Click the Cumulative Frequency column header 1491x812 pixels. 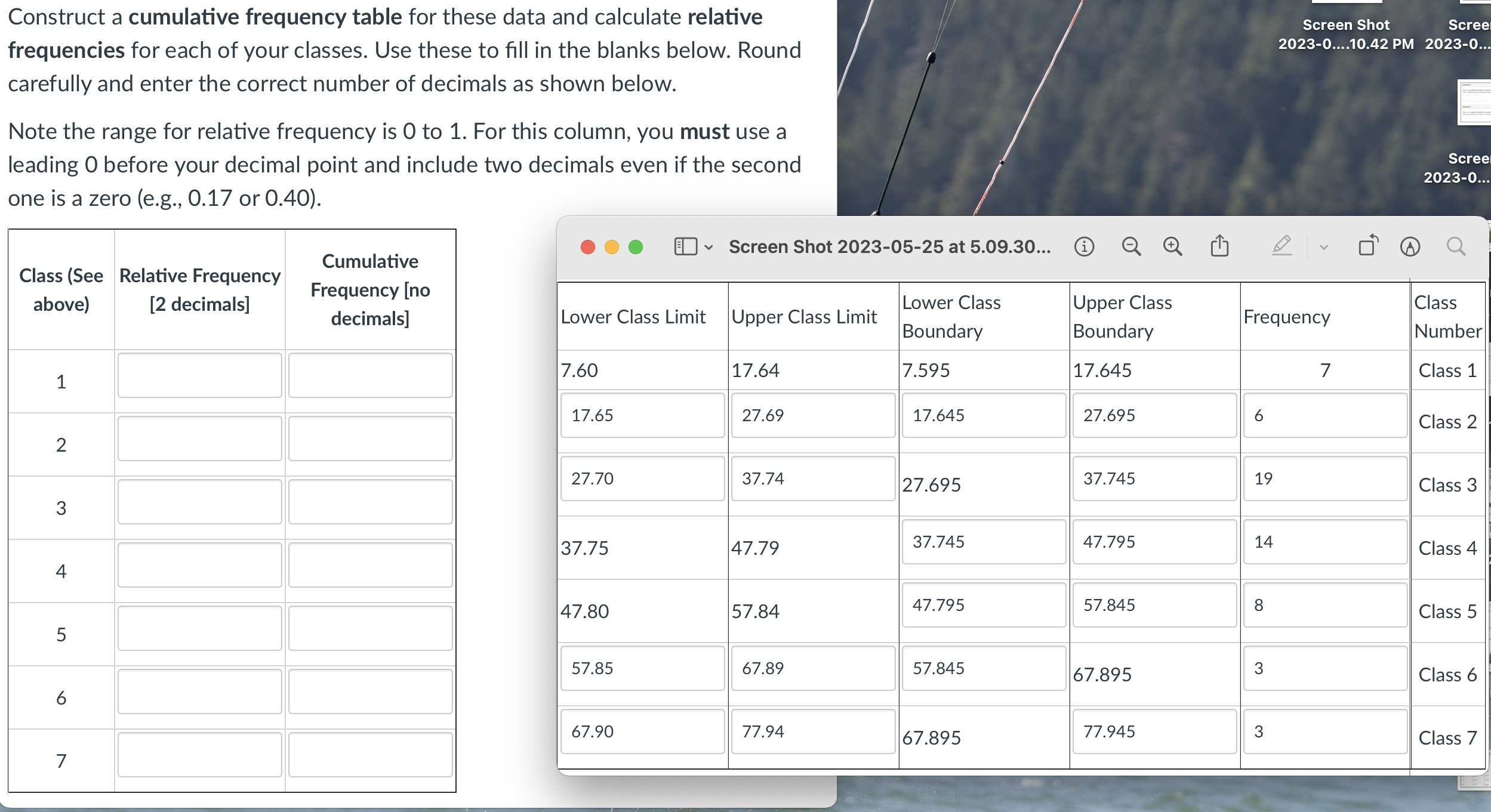[x=370, y=290]
